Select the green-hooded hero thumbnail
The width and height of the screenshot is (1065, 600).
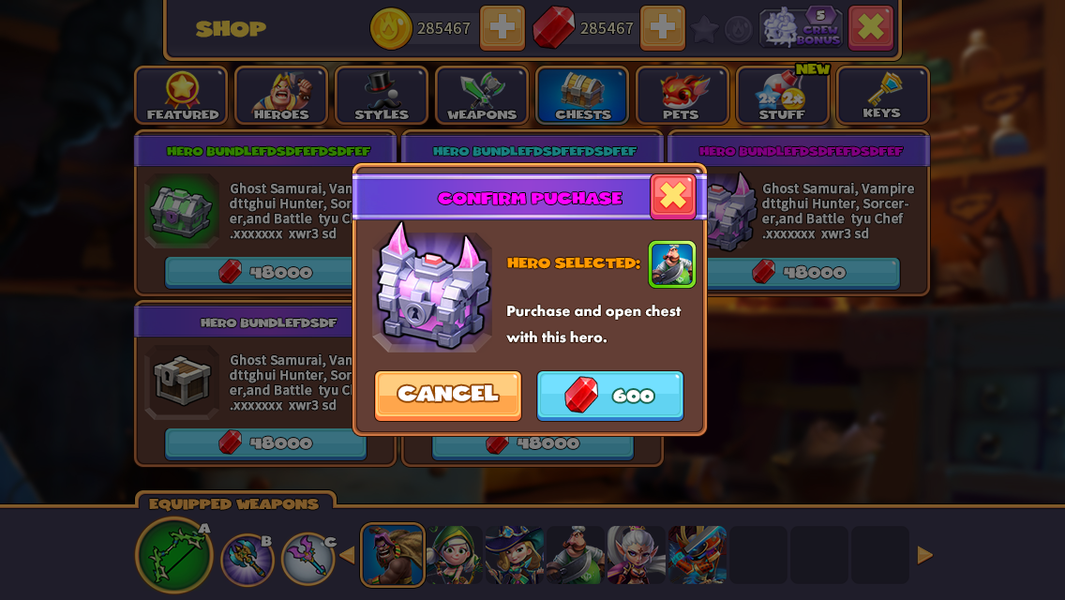coord(454,555)
